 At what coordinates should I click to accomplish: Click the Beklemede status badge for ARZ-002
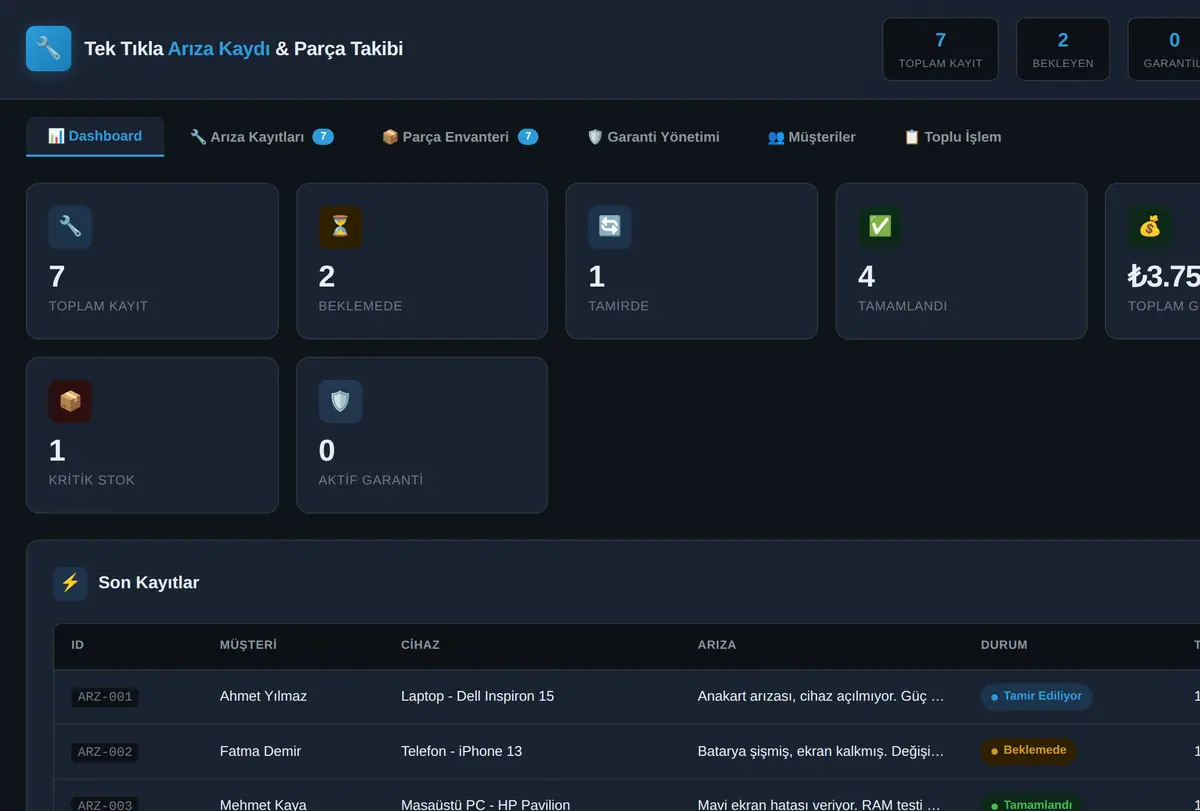(1028, 750)
